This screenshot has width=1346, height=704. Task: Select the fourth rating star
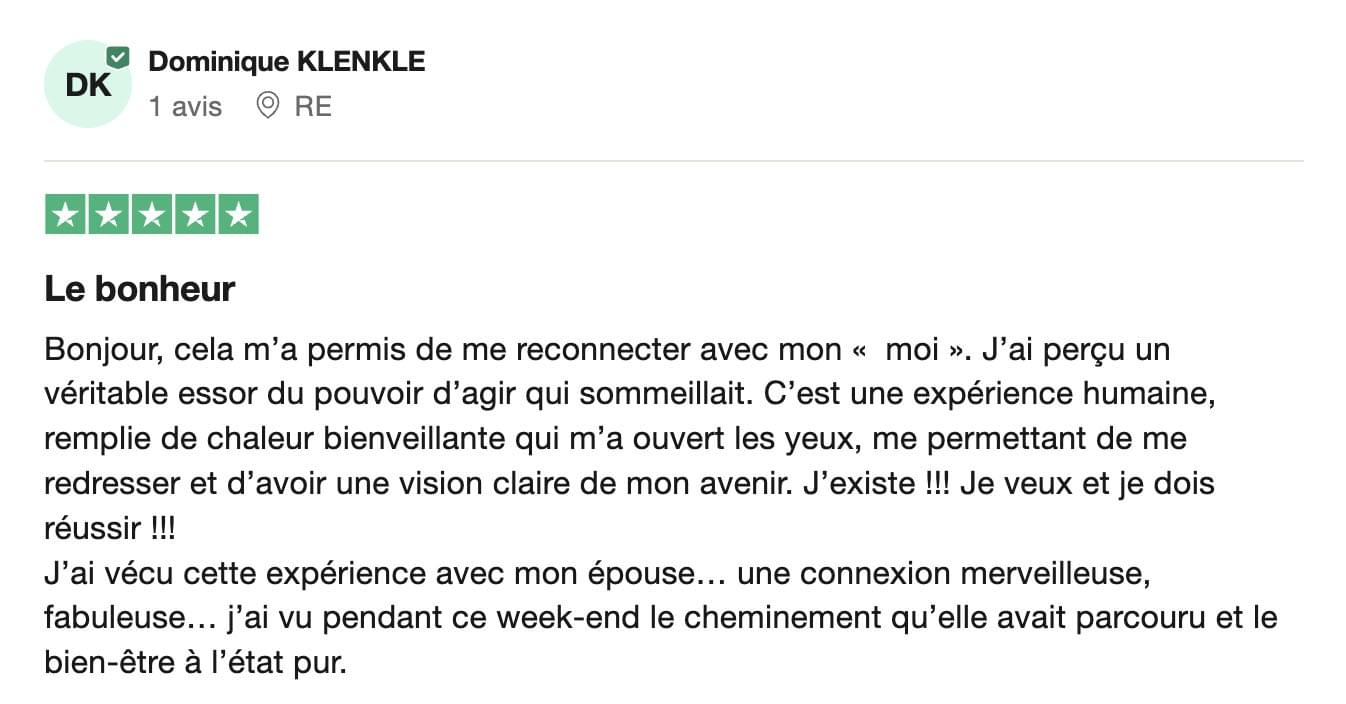pos(195,215)
